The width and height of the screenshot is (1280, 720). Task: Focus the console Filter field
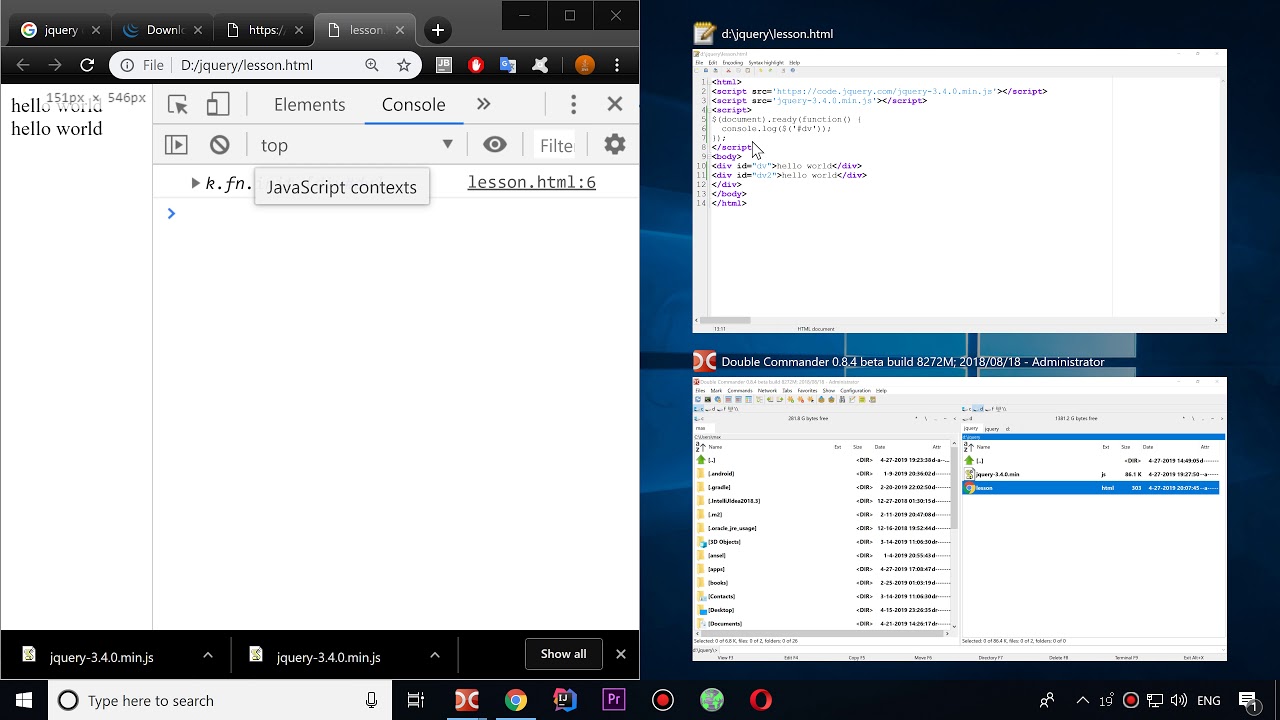(x=557, y=145)
